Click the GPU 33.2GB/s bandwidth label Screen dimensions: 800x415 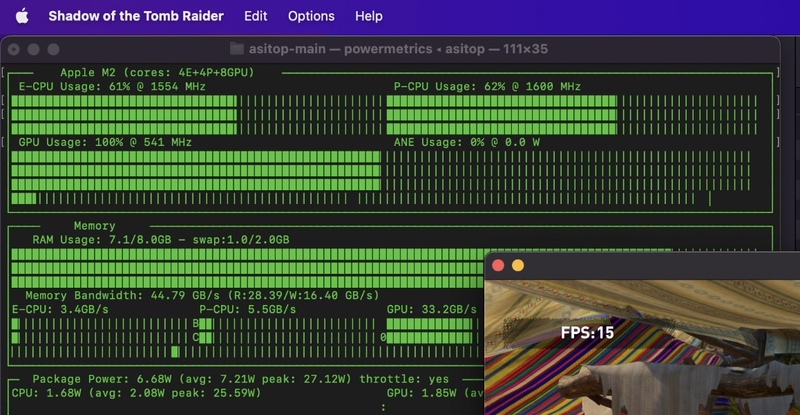click(432, 309)
